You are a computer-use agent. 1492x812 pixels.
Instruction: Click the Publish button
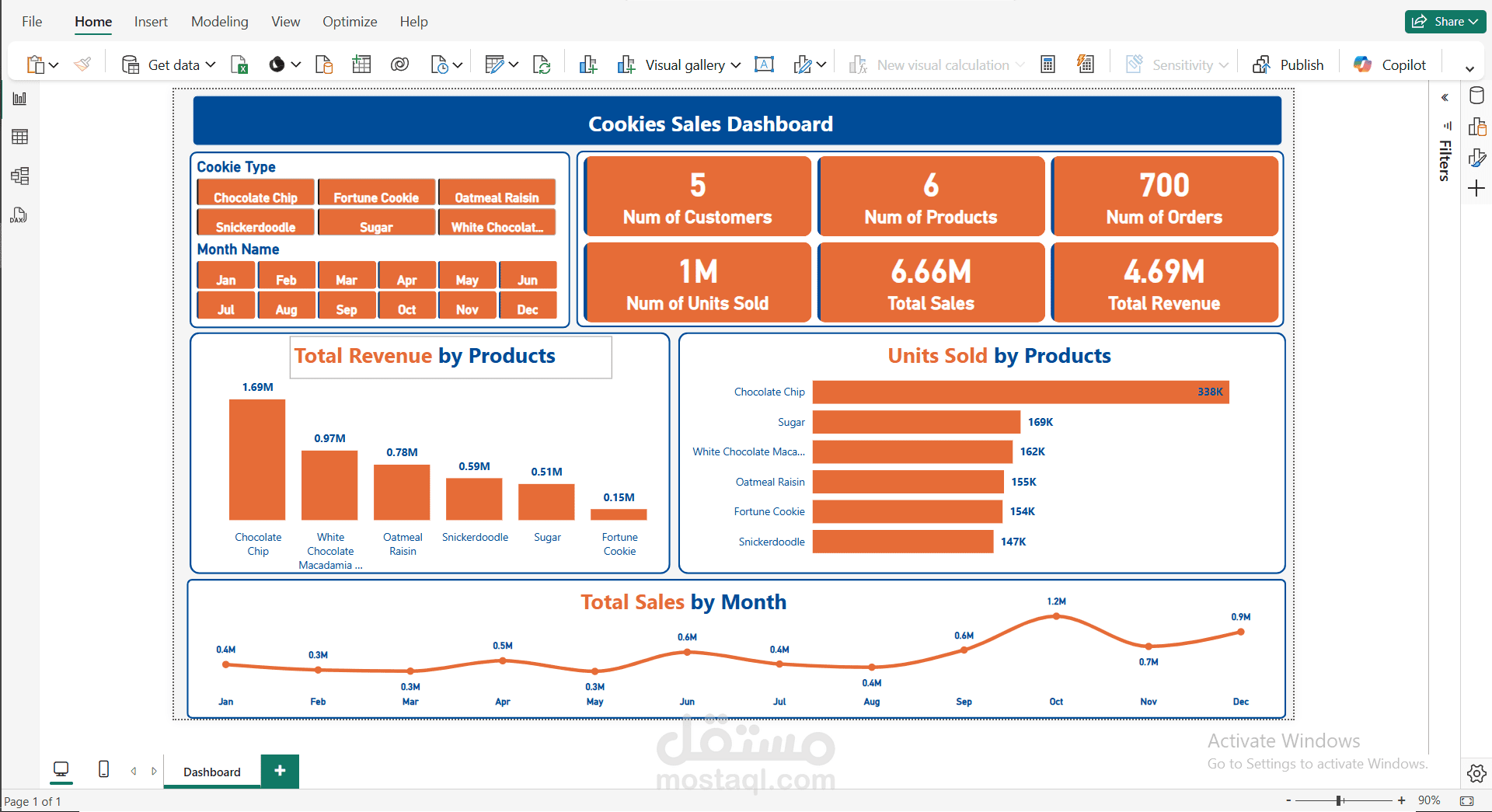tap(1288, 64)
